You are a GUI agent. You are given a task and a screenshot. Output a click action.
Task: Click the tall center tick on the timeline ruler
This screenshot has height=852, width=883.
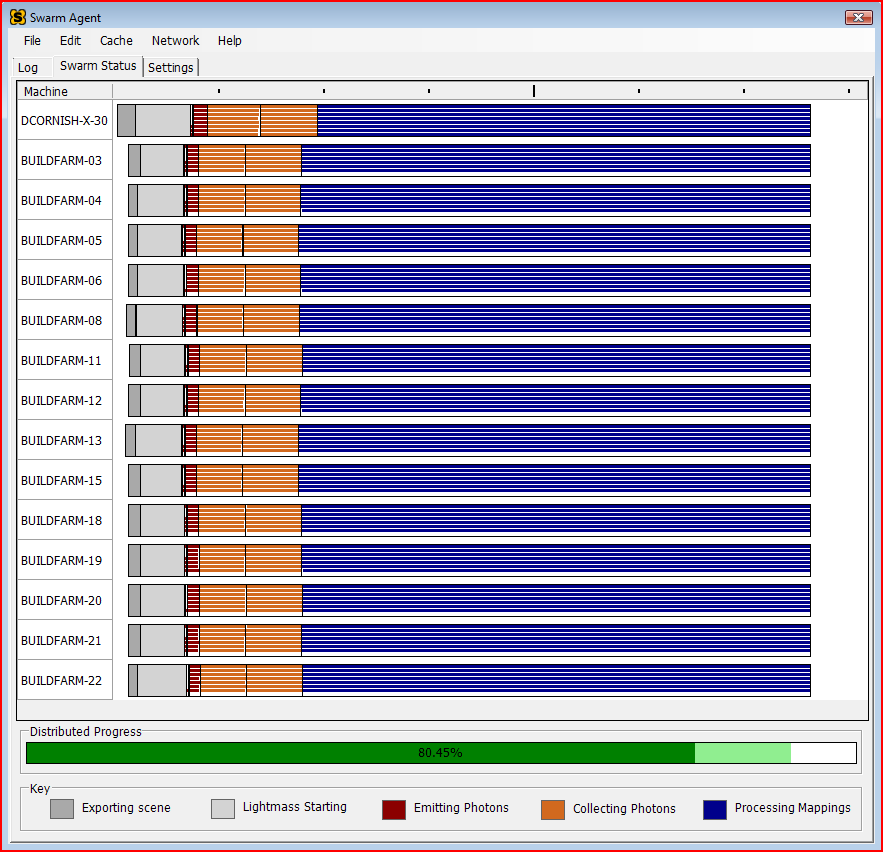(534, 91)
